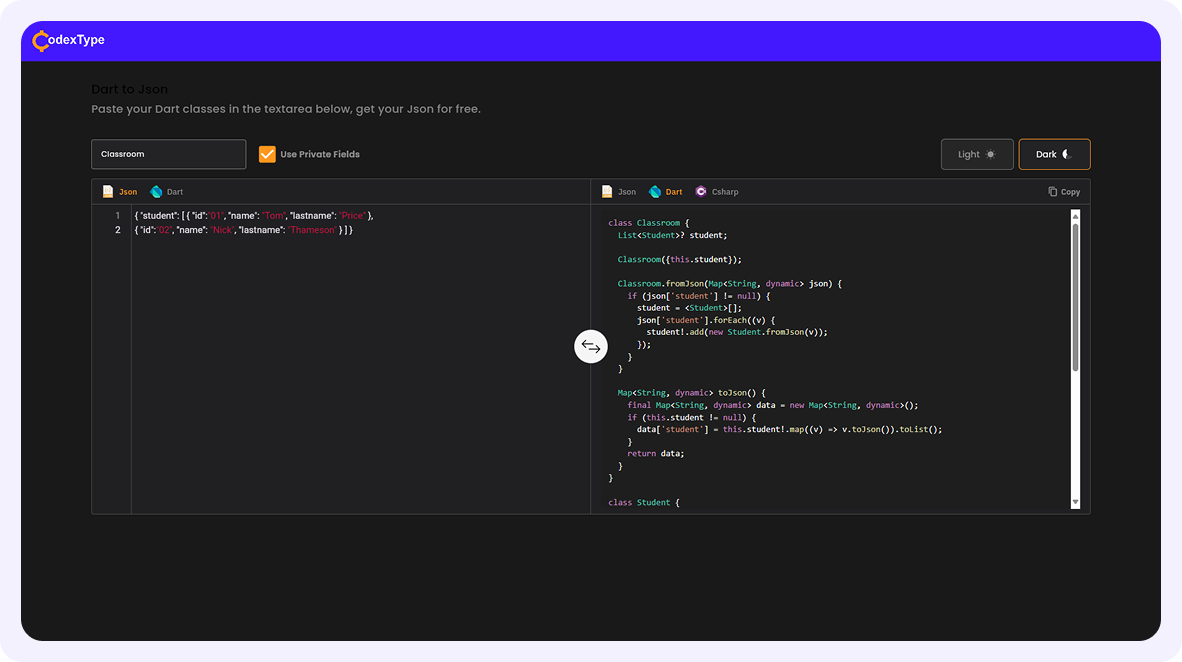Click the 'return data;' line
The image size is (1182, 662).
[x=656, y=454]
